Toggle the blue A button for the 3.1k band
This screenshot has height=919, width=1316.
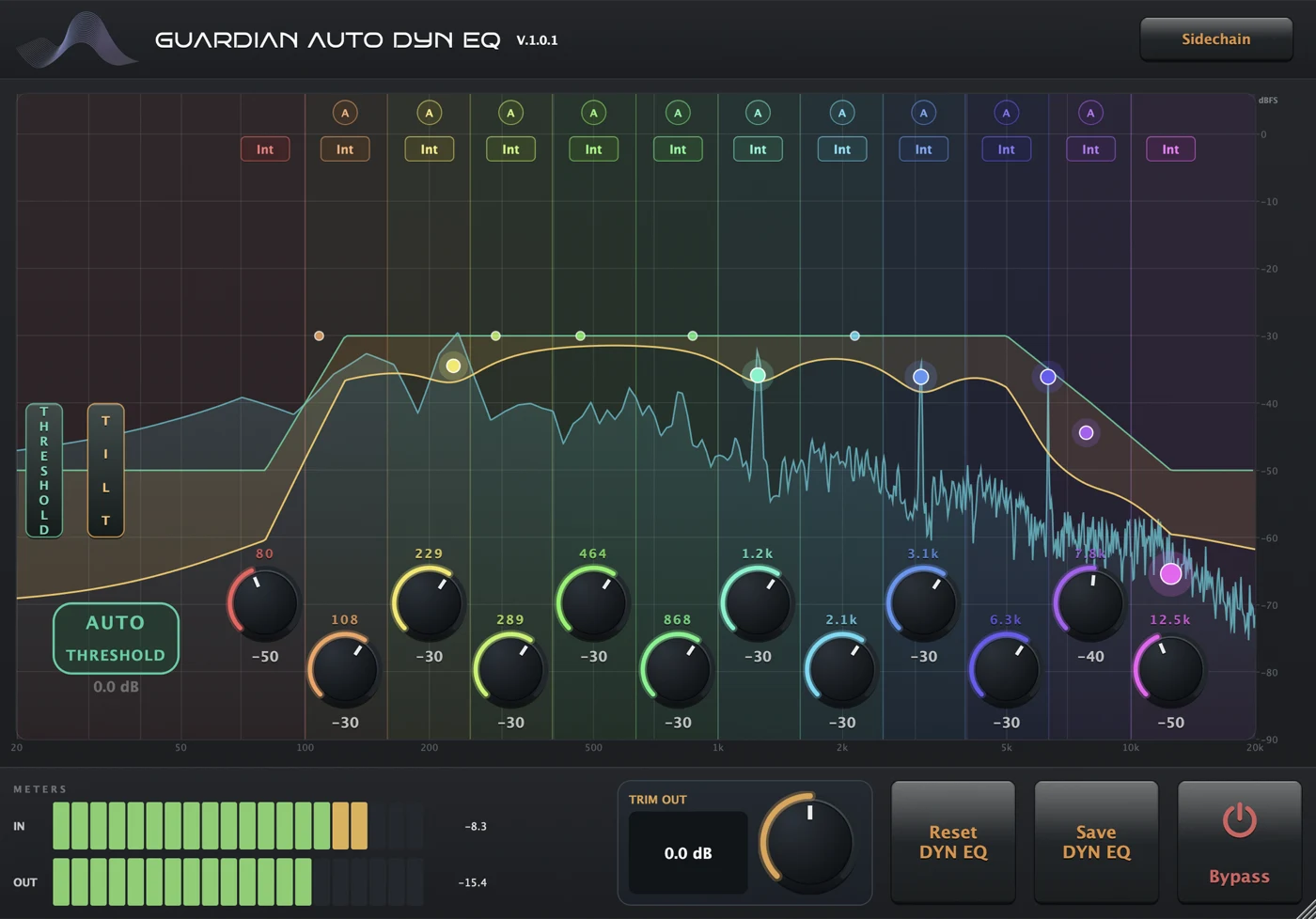pos(923,113)
